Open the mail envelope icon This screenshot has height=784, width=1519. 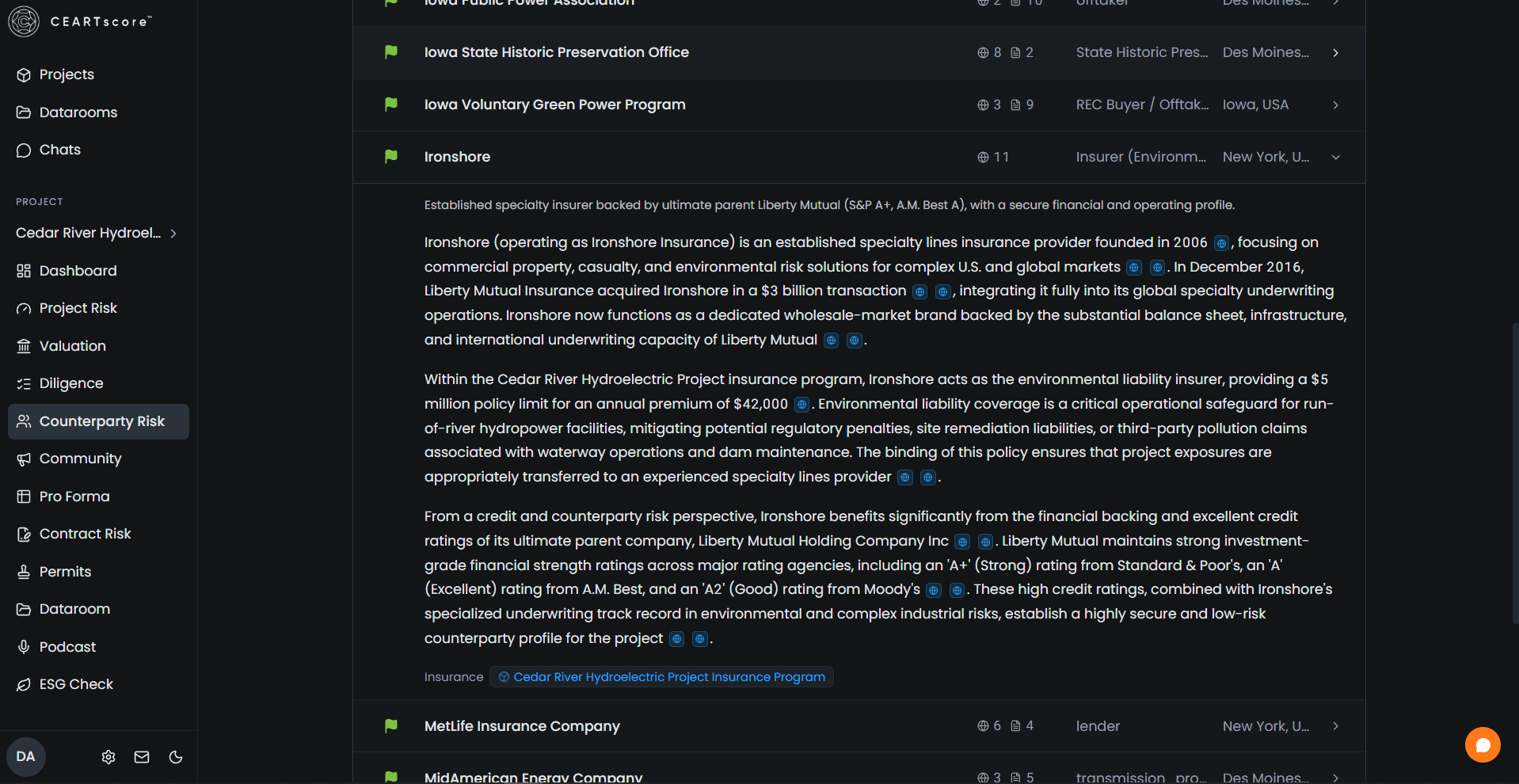(142, 757)
